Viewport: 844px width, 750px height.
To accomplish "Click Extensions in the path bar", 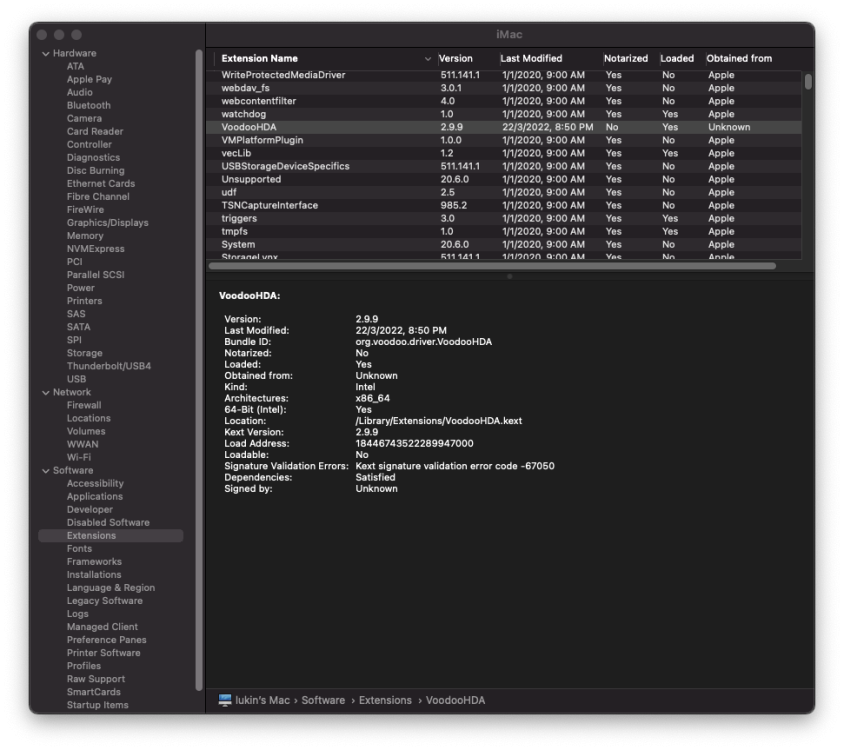I will point(385,700).
